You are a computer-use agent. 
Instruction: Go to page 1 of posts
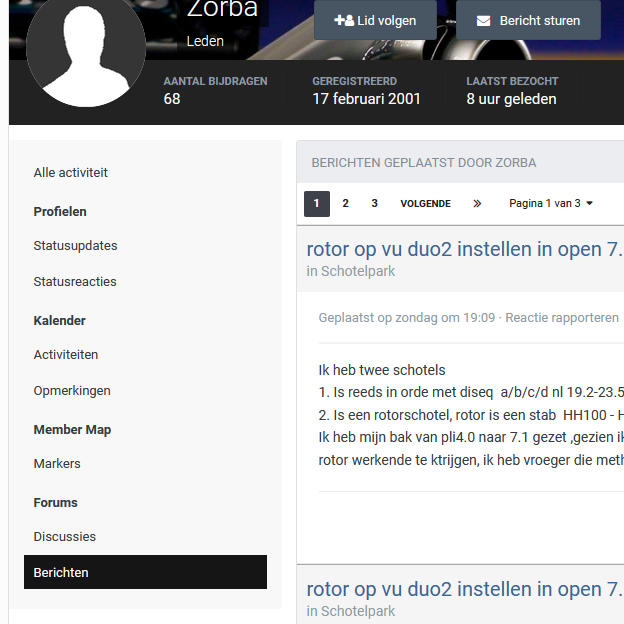[317, 204]
